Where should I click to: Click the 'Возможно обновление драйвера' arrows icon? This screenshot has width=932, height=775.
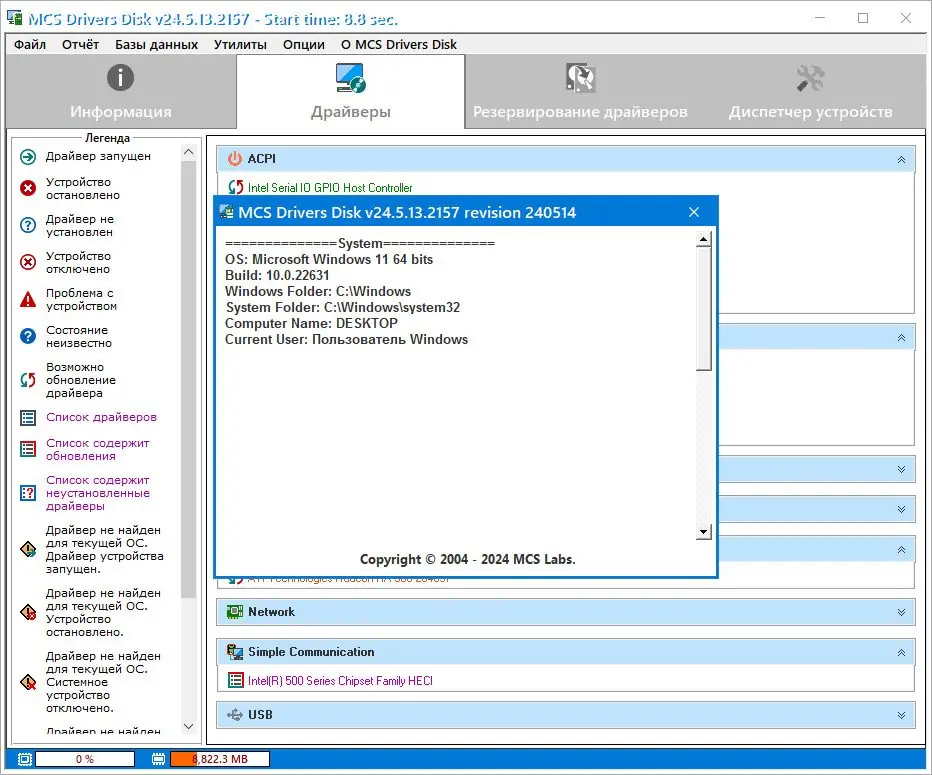click(28, 380)
